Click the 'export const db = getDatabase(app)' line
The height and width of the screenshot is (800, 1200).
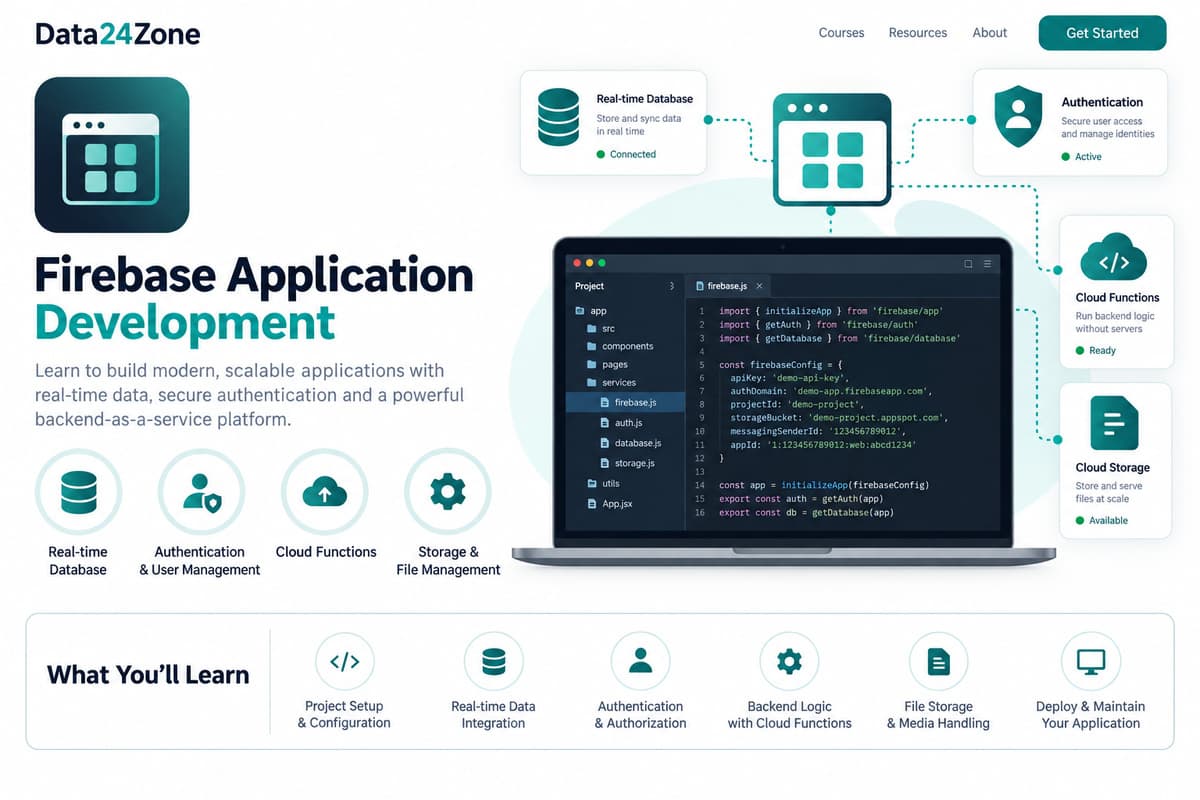pyautogui.click(x=806, y=512)
